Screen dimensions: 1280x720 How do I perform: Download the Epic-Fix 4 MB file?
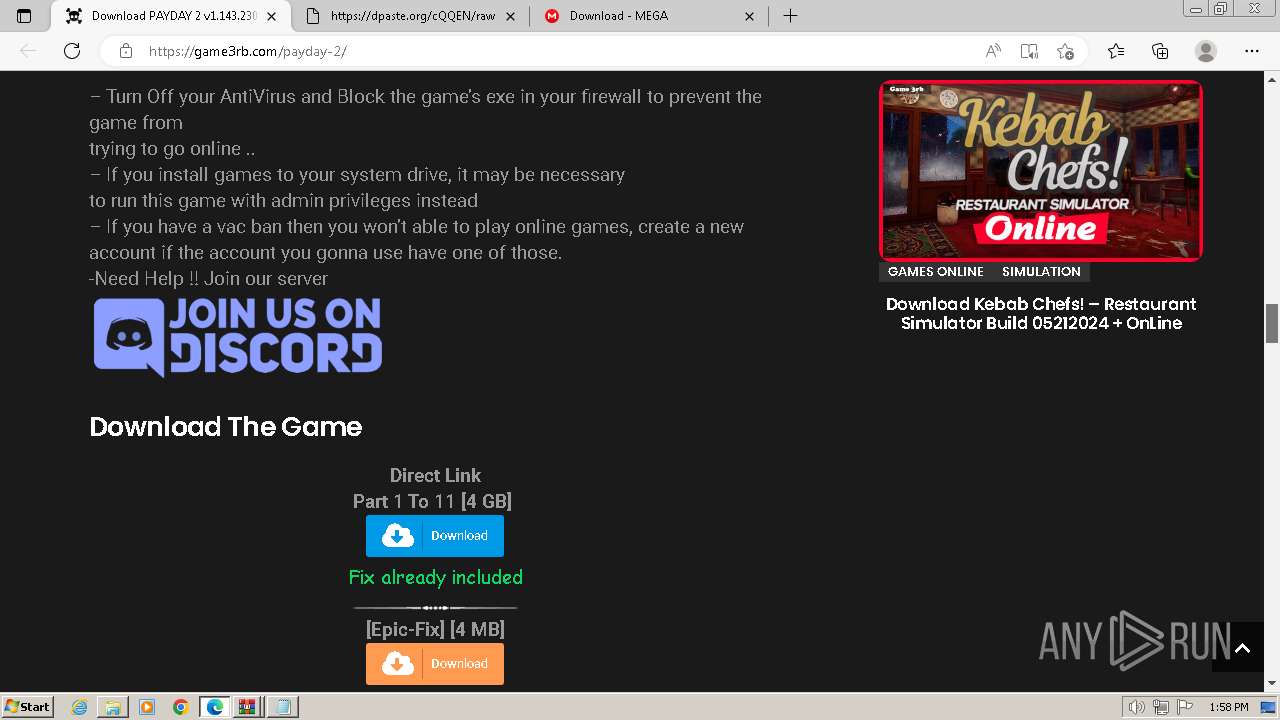point(435,664)
